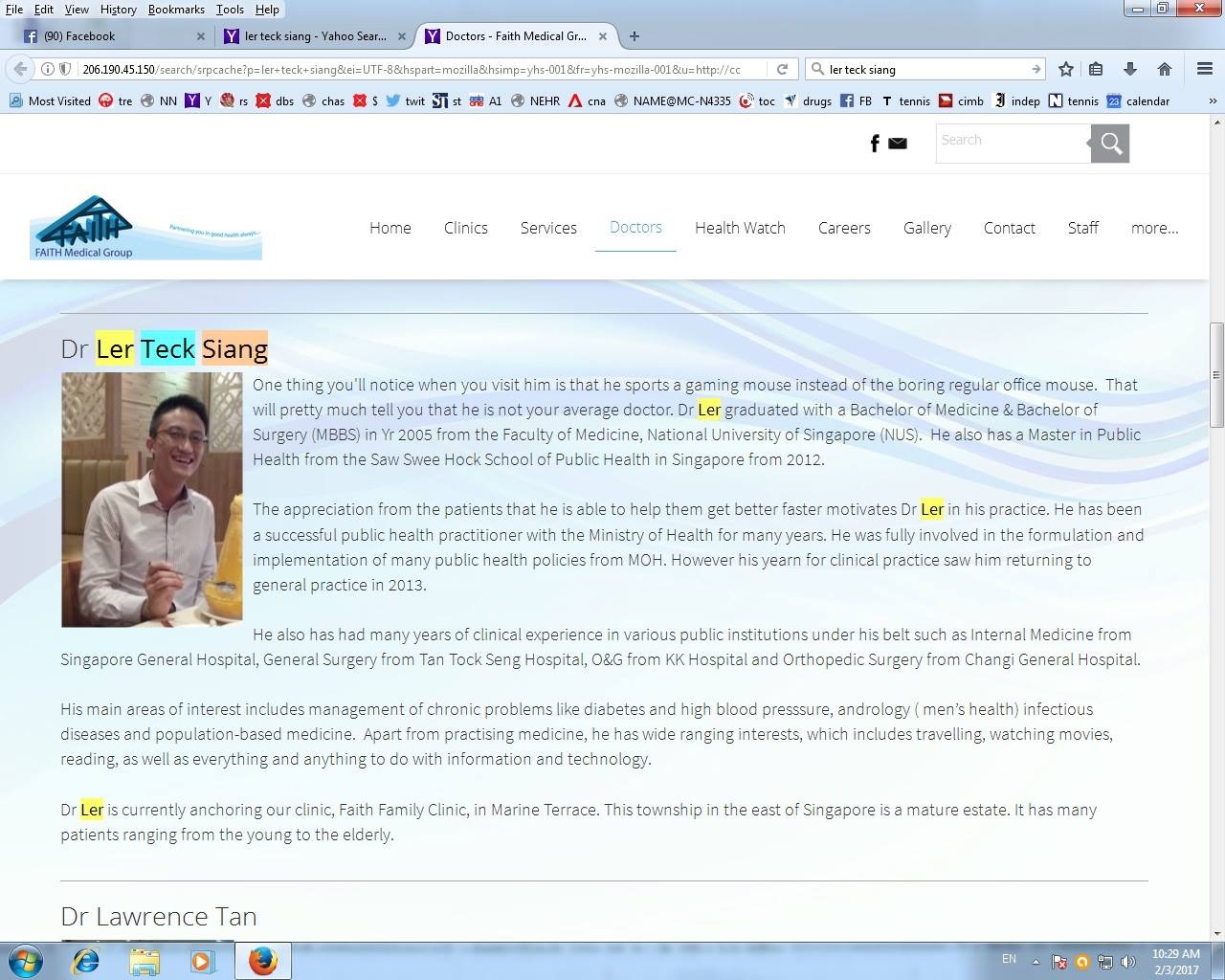This screenshot has height=980, width=1225.
Task: Open the 'indep' bookmark
Action: point(1016,100)
